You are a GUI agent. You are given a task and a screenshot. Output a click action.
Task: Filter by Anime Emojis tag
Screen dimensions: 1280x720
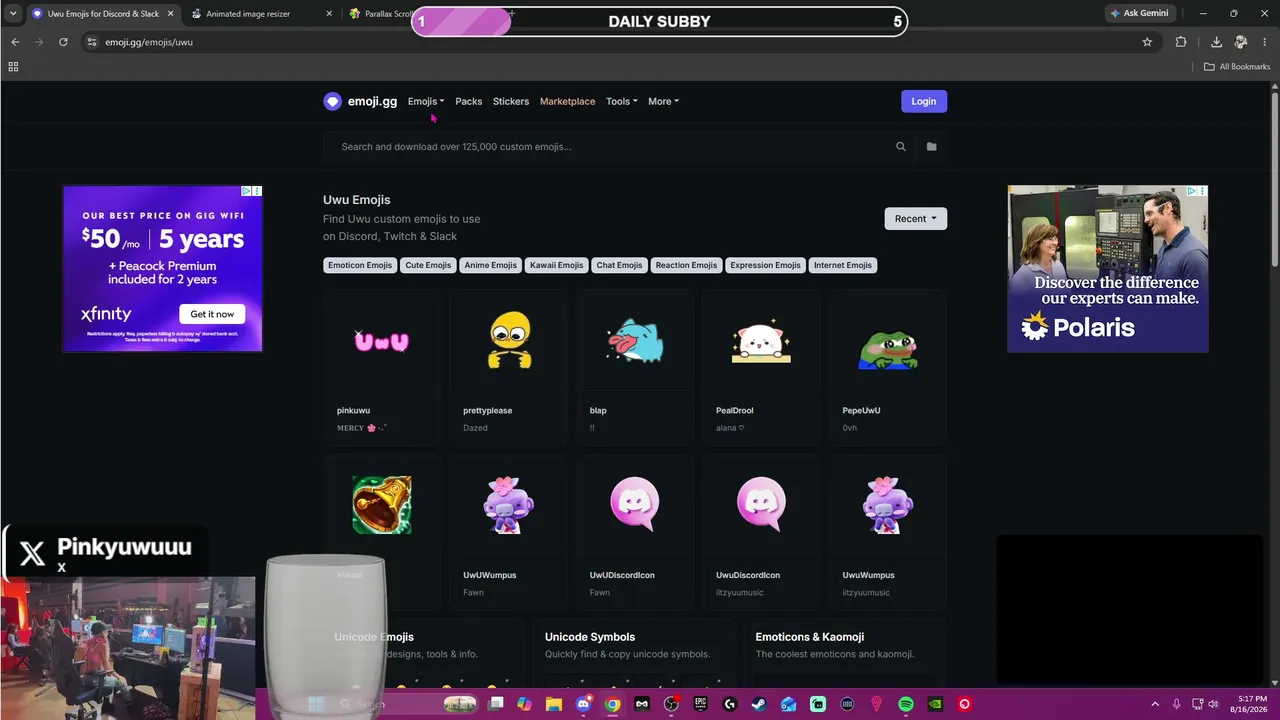coord(490,265)
